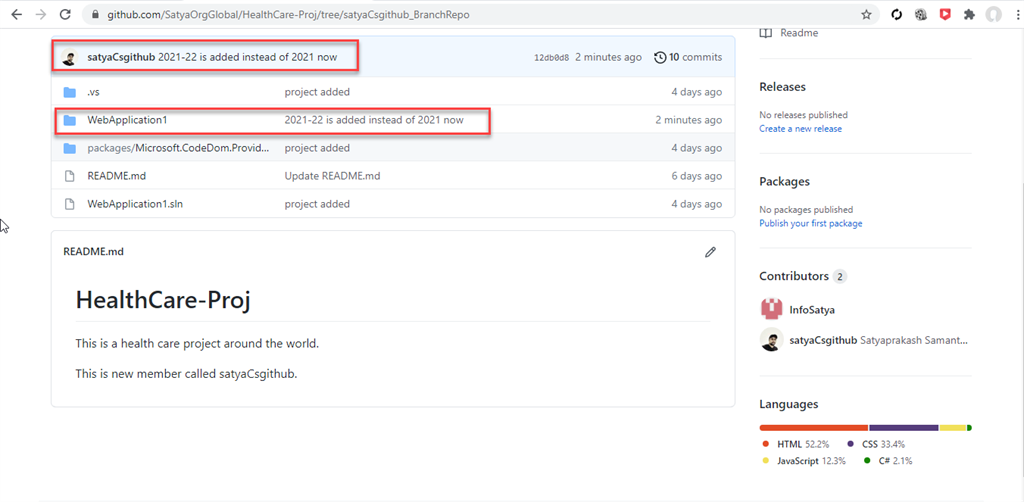Click the browser back arrow

point(16,14)
